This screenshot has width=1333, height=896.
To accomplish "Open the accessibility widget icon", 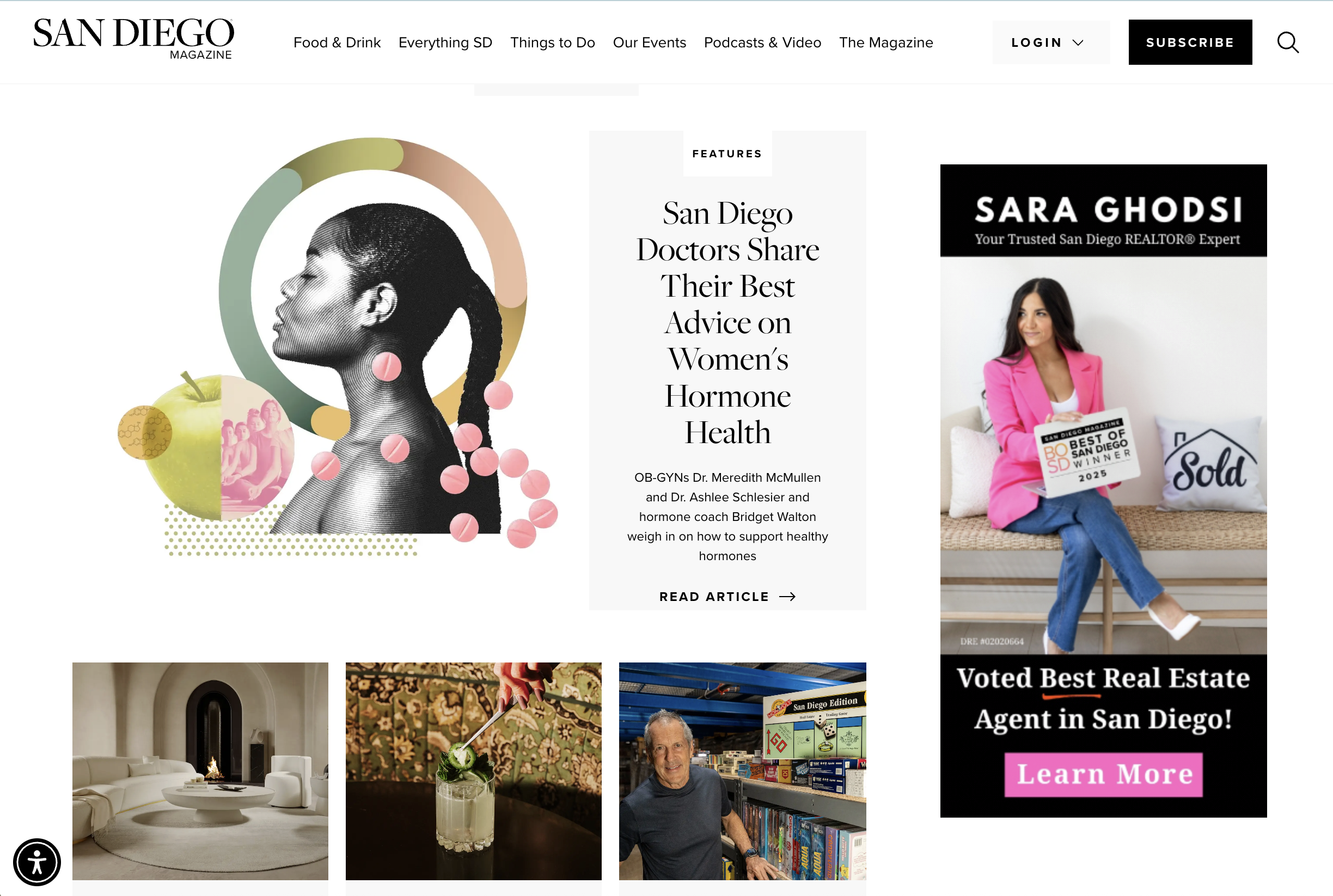I will pyautogui.click(x=37, y=862).
